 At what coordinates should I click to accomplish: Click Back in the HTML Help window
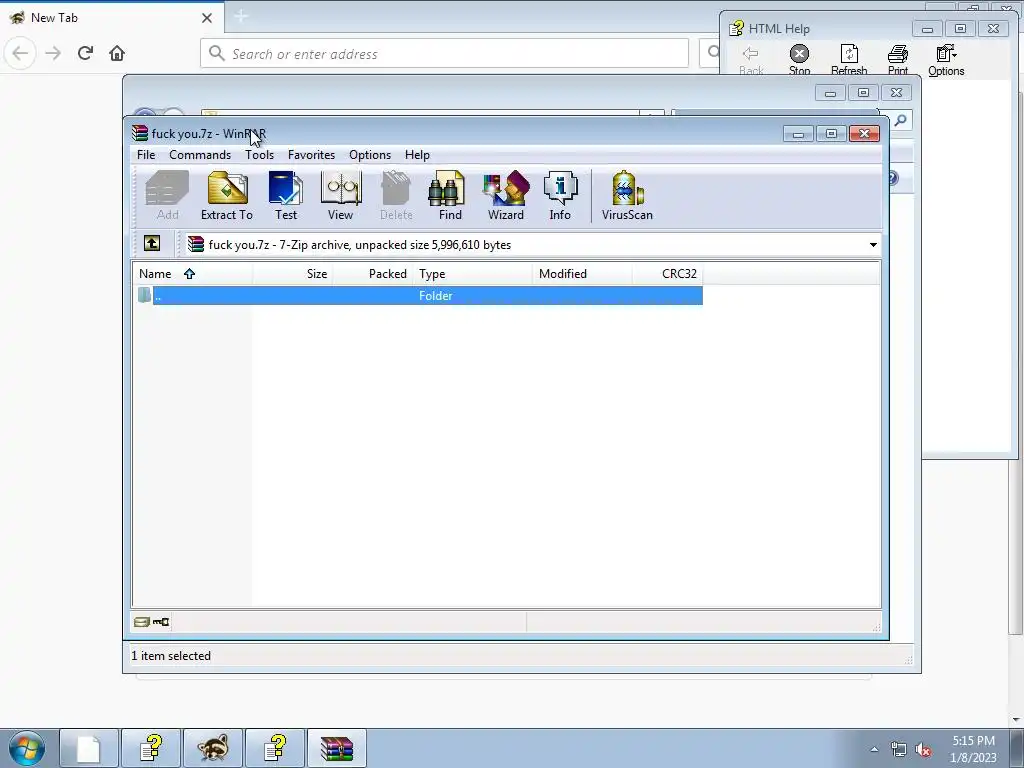(751, 60)
